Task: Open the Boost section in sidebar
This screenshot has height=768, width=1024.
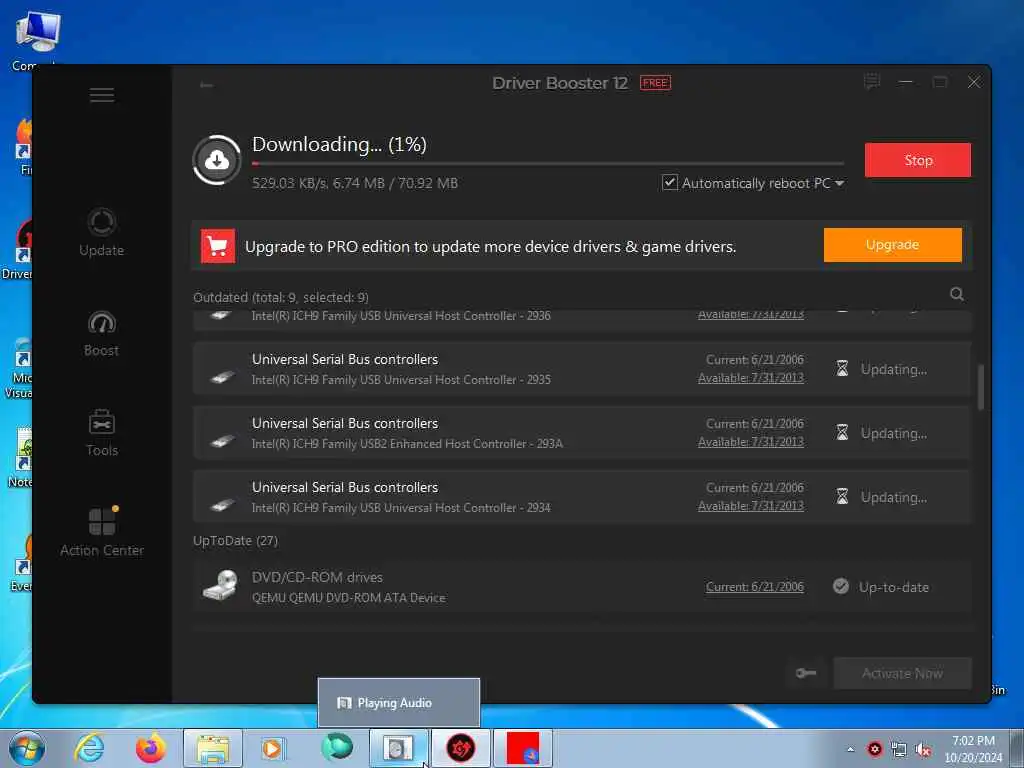Action: tap(101, 334)
